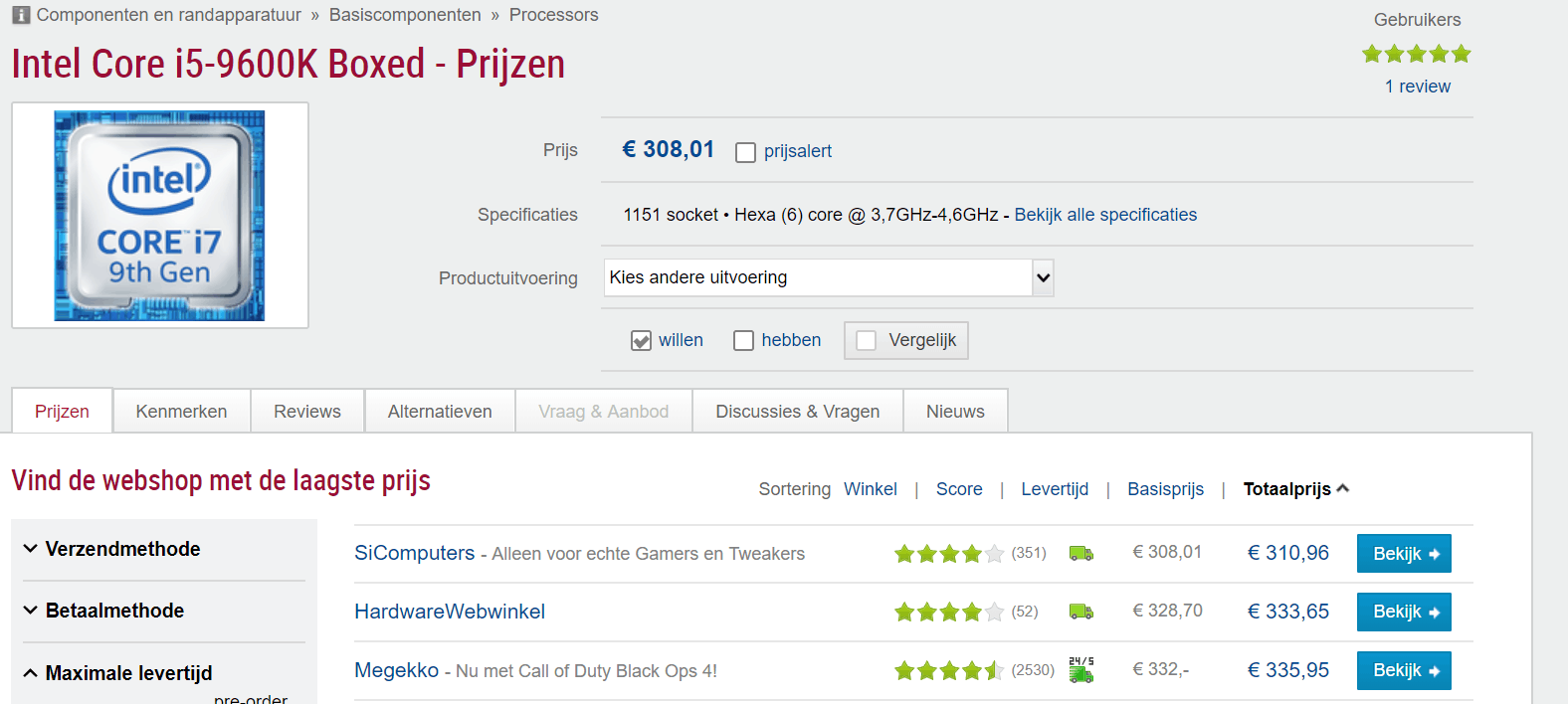Go to Processors breadcrumb
The height and width of the screenshot is (704, 1568).
click(x=554, y=15)
